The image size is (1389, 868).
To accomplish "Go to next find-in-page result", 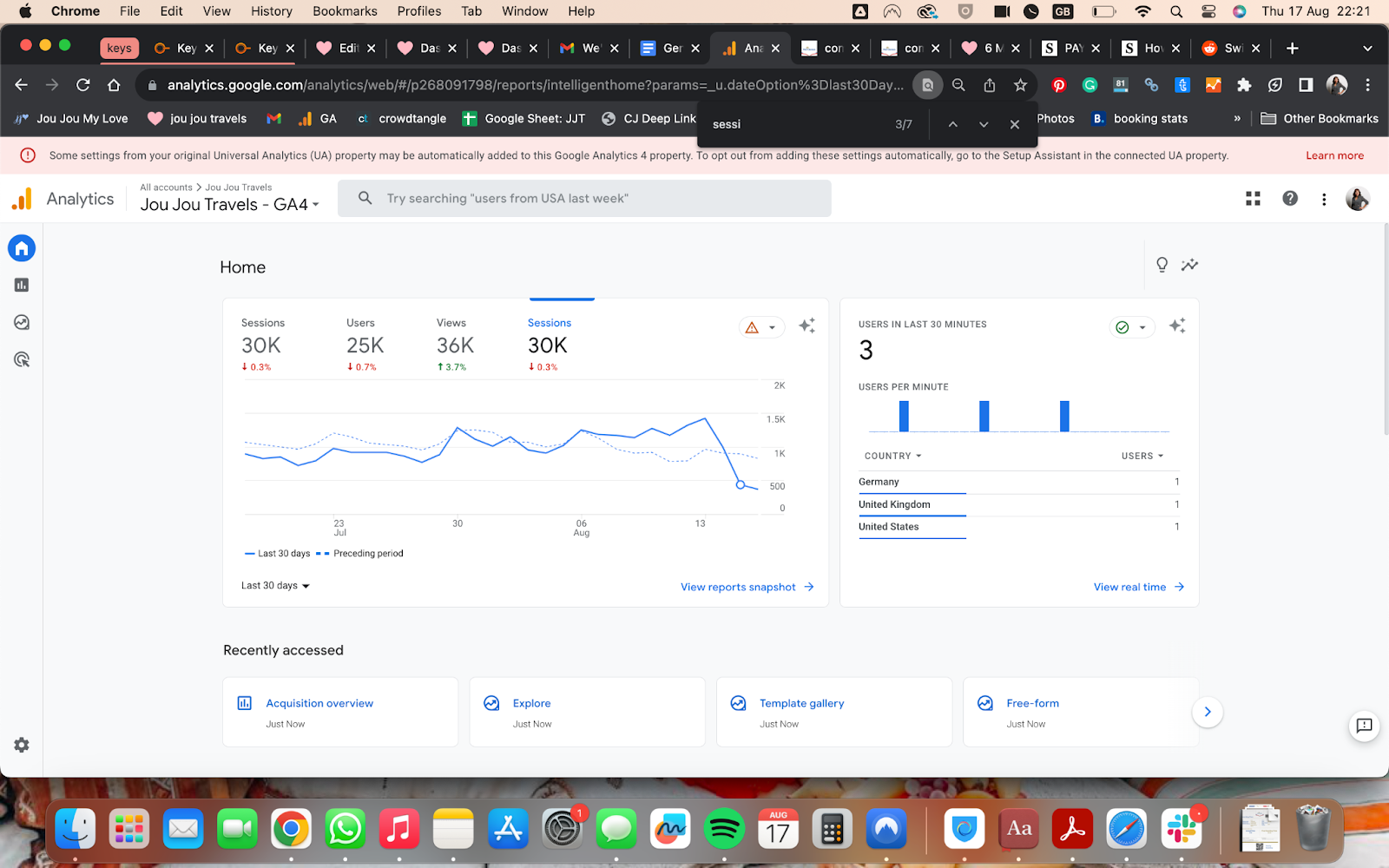I will click(x=984, y=124).
